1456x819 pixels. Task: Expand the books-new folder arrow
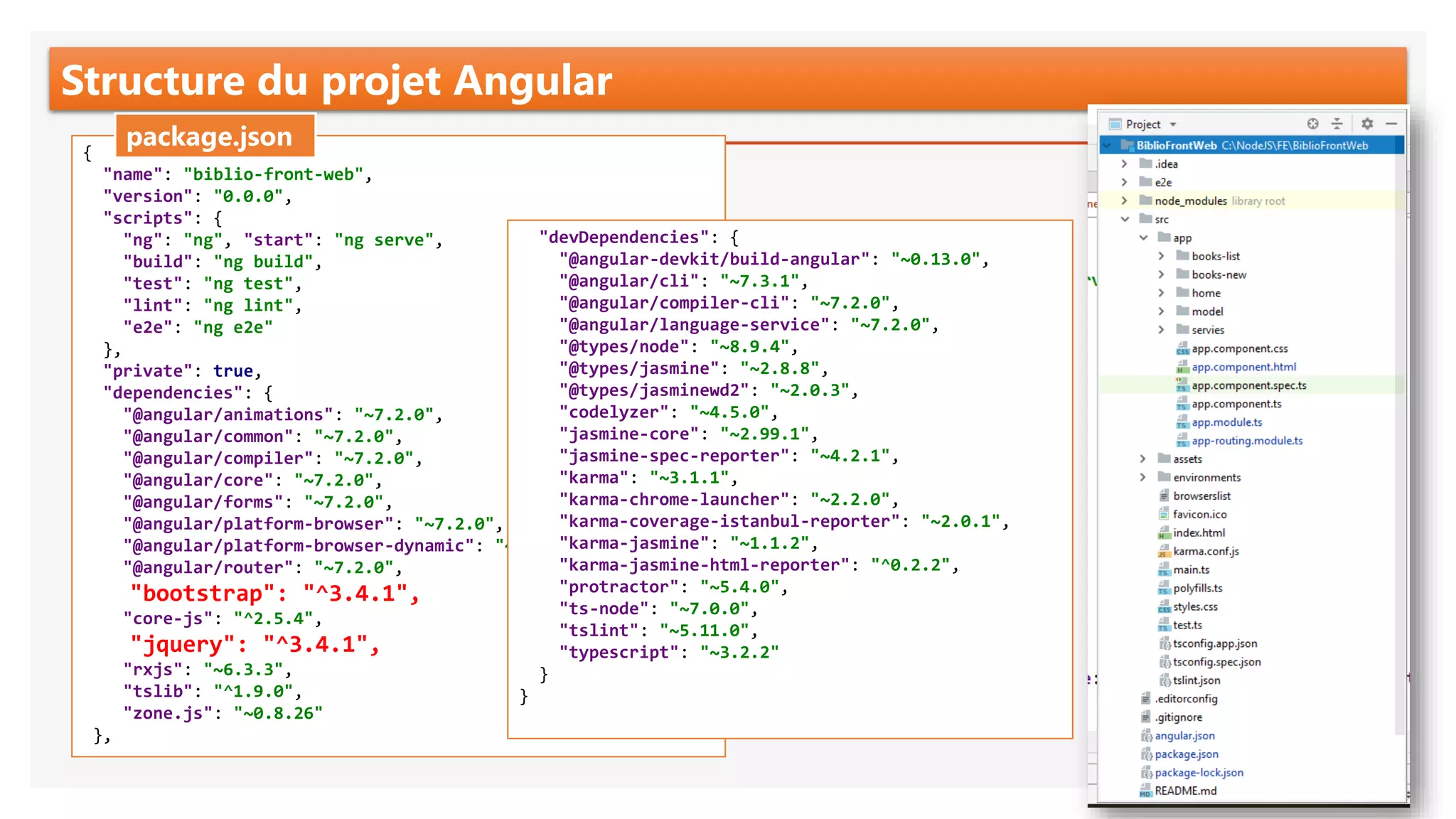click(x=1162, y=274)
